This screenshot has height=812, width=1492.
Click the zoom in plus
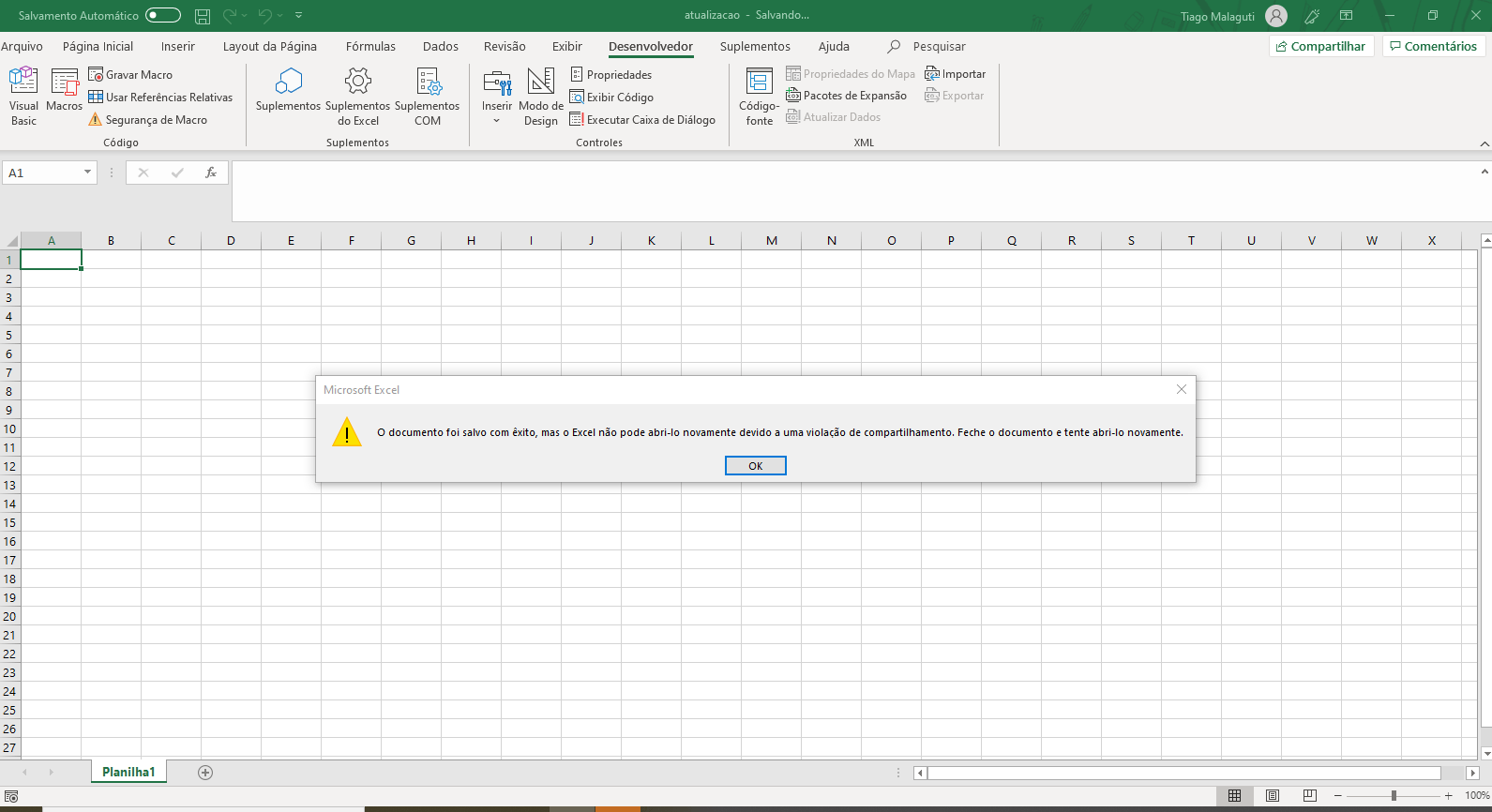click(1449, 795)
